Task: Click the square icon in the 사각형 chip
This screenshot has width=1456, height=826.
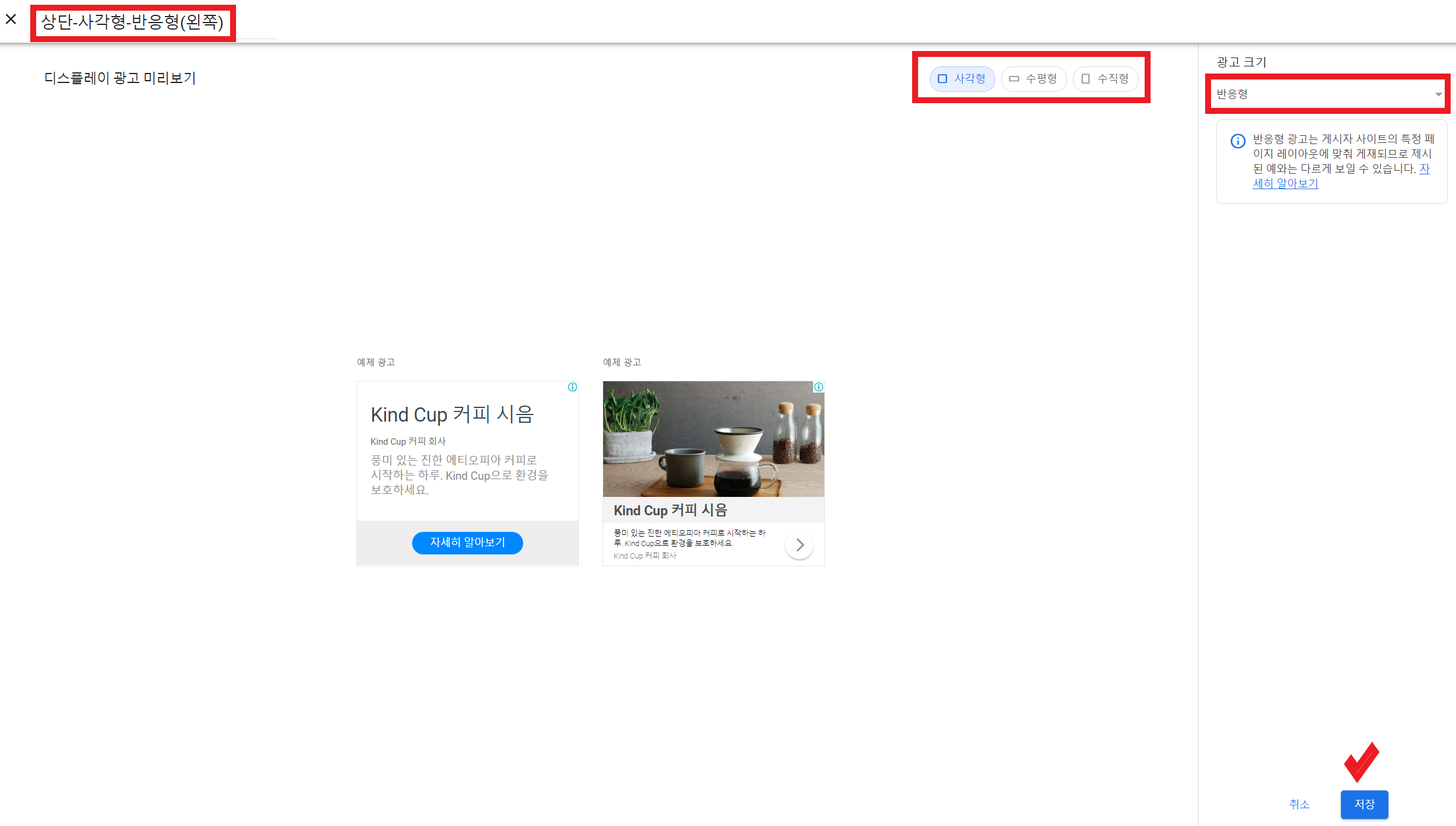Action: pos(942,79)
